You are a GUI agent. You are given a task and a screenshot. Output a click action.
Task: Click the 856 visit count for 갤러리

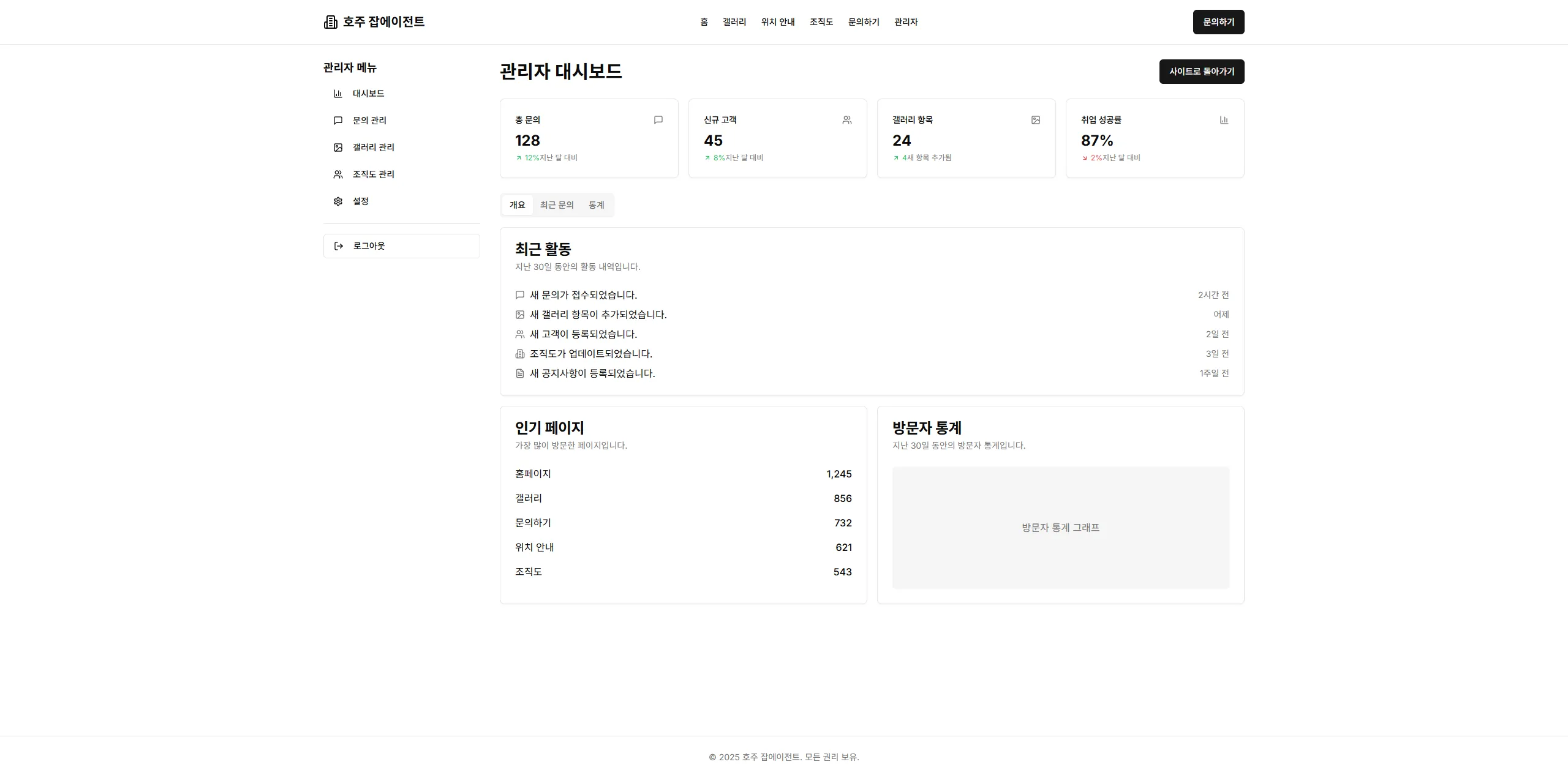[843, 498]
